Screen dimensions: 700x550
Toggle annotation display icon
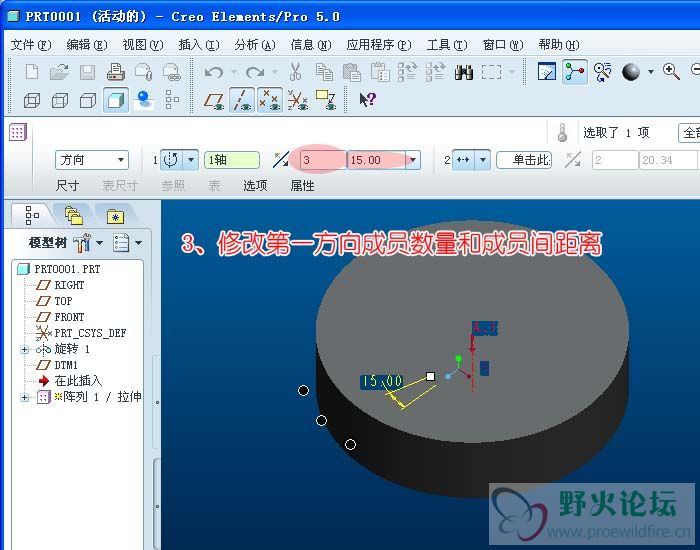pos(325,100)
